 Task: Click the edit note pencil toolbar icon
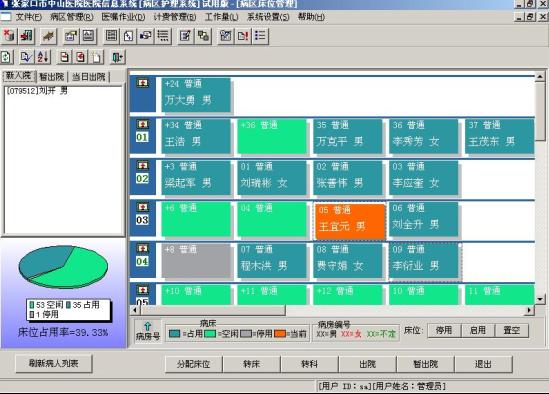pos(186,36)
